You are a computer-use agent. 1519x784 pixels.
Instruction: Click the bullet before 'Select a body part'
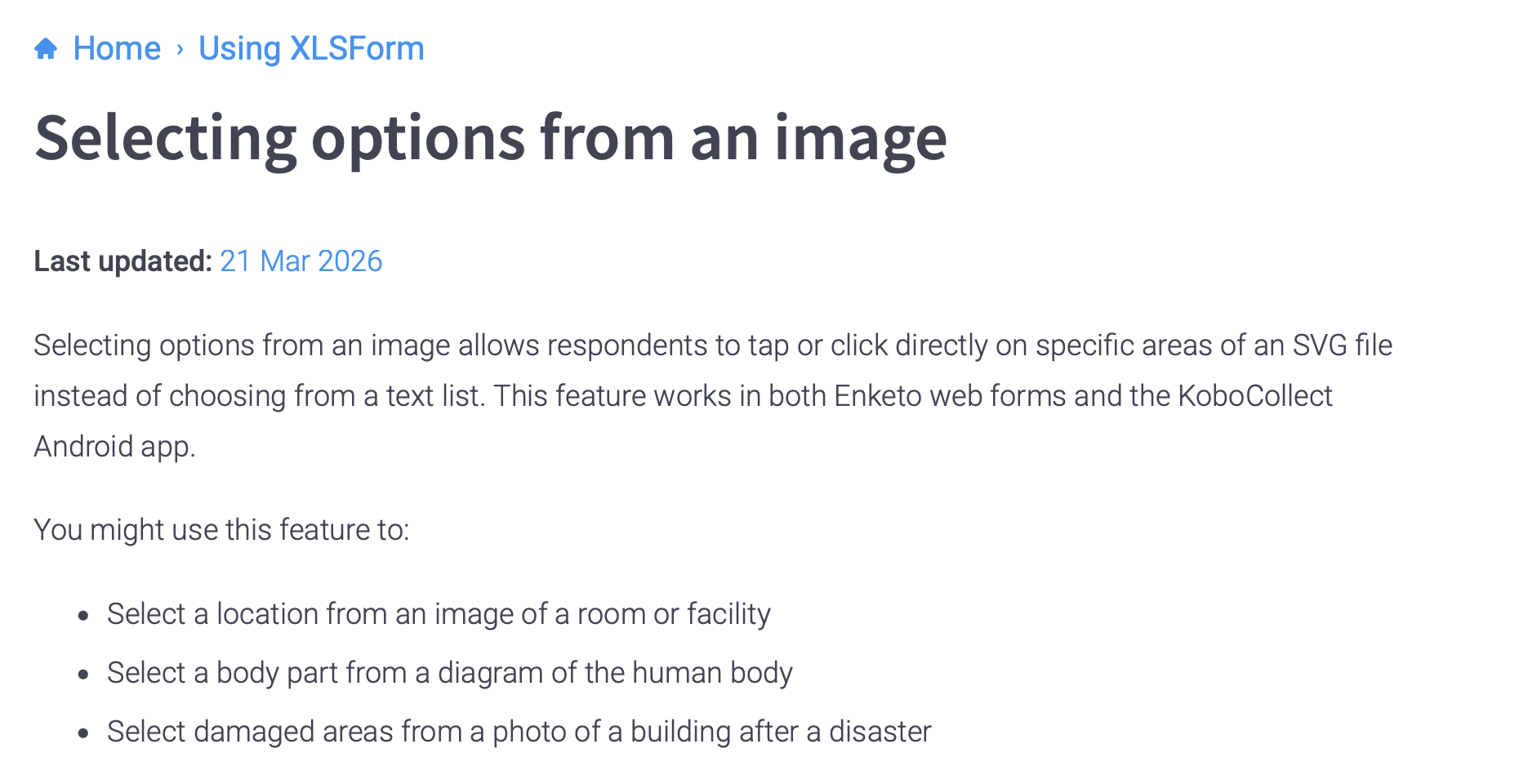tap(83, 675)
